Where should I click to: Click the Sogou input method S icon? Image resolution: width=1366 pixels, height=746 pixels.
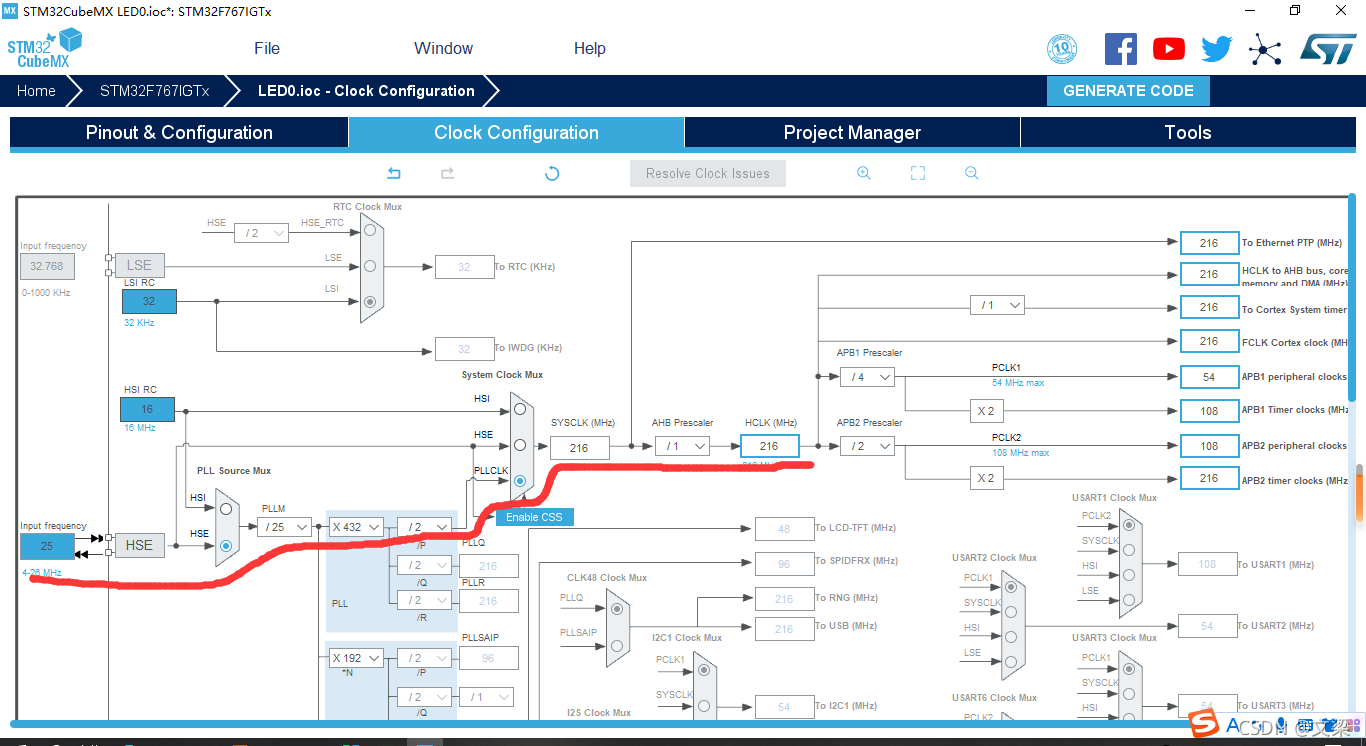(x=1205, y=725)
